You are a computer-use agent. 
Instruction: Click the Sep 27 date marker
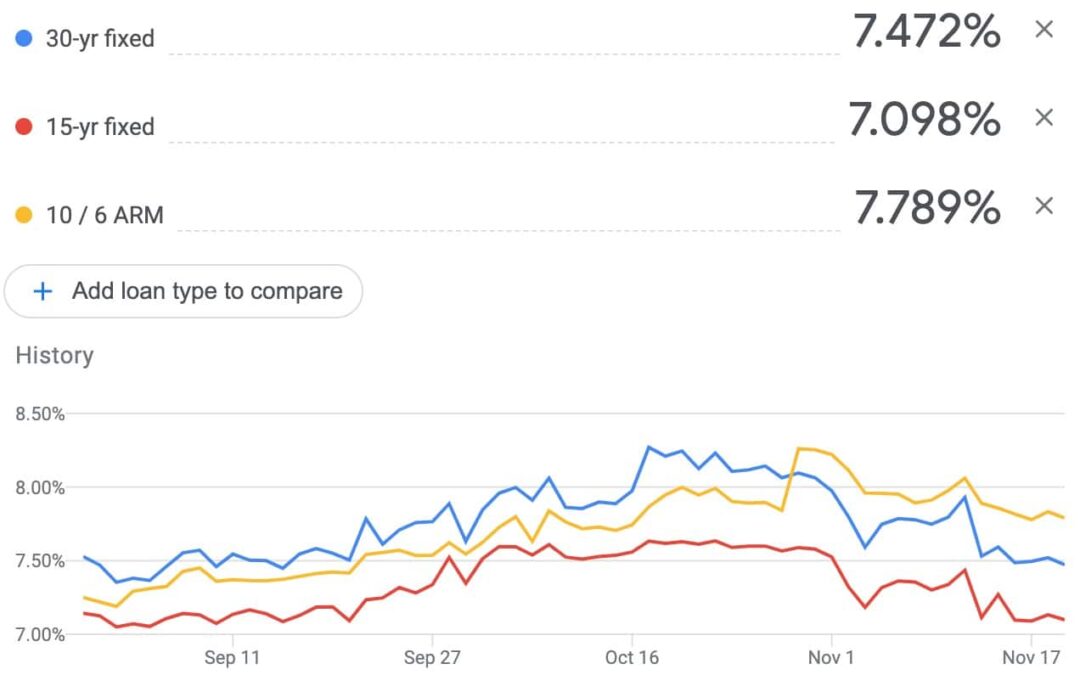coord(432,657)
